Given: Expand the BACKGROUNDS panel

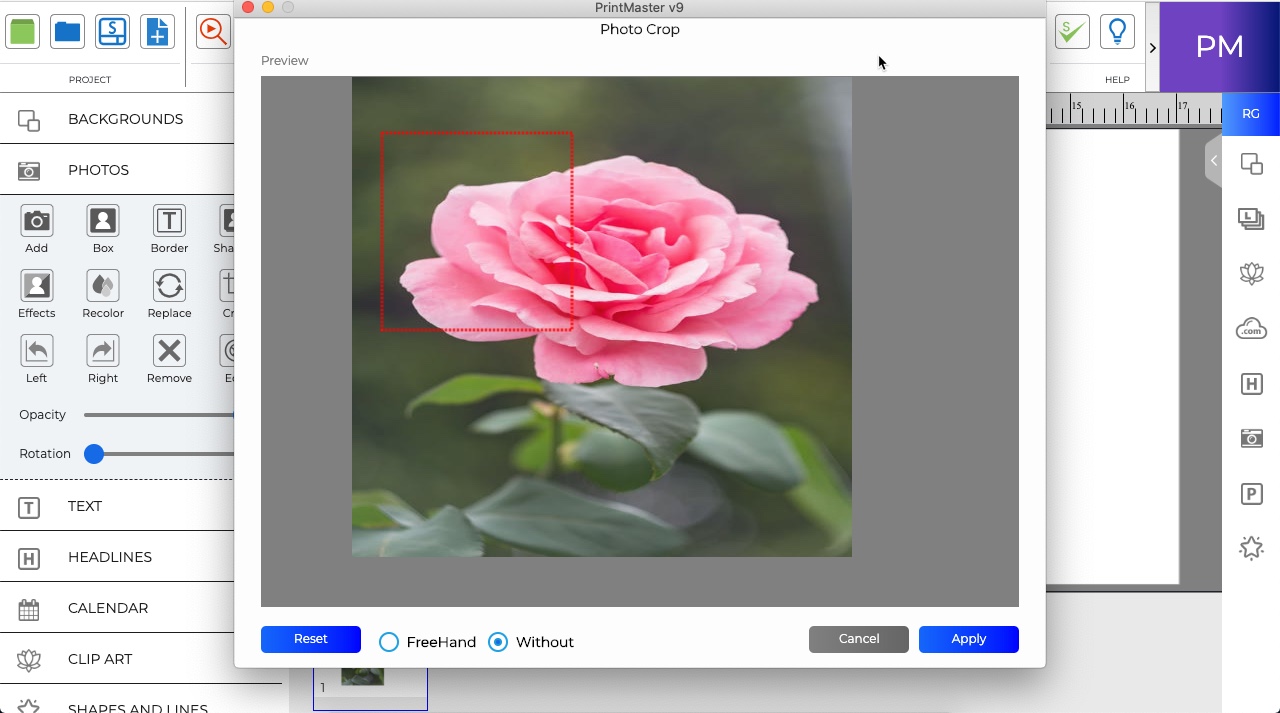Looking at the screenshot, I should 125,118.
